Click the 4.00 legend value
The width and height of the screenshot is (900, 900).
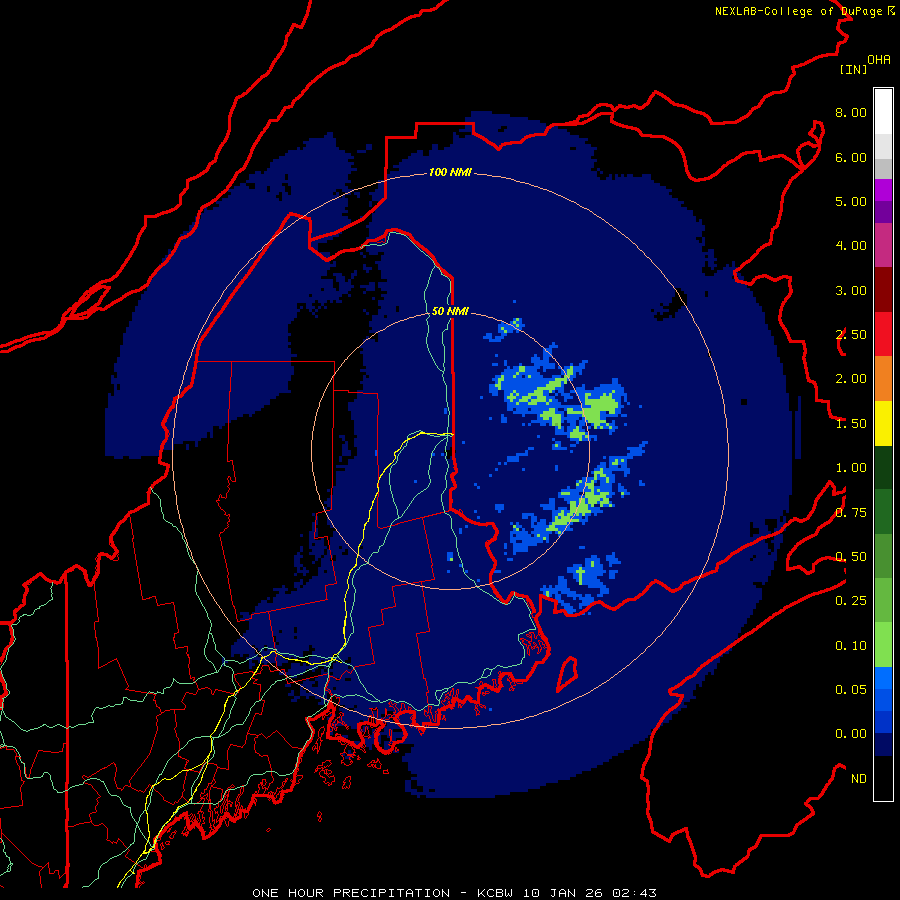click(x=851, y=246)
